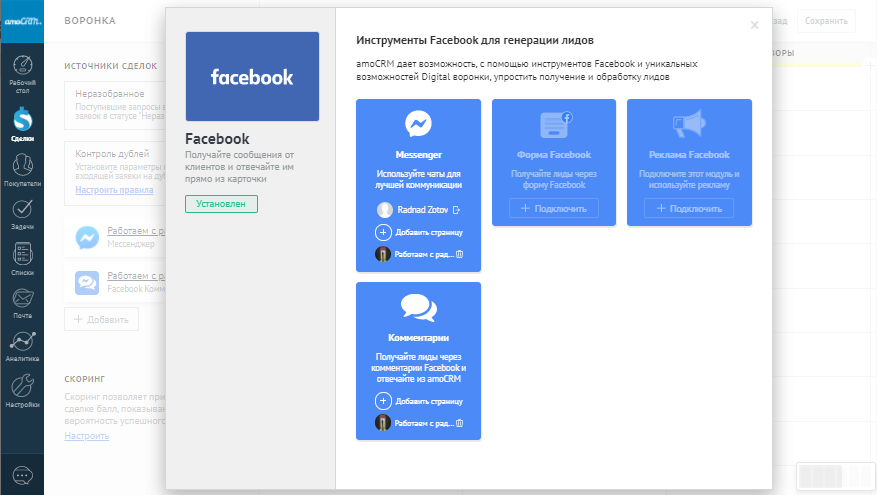Click the Реклама Facebook card title
The width and height of the screenshot is (877, 495).
pyautogui.click(x=689, y=155)
